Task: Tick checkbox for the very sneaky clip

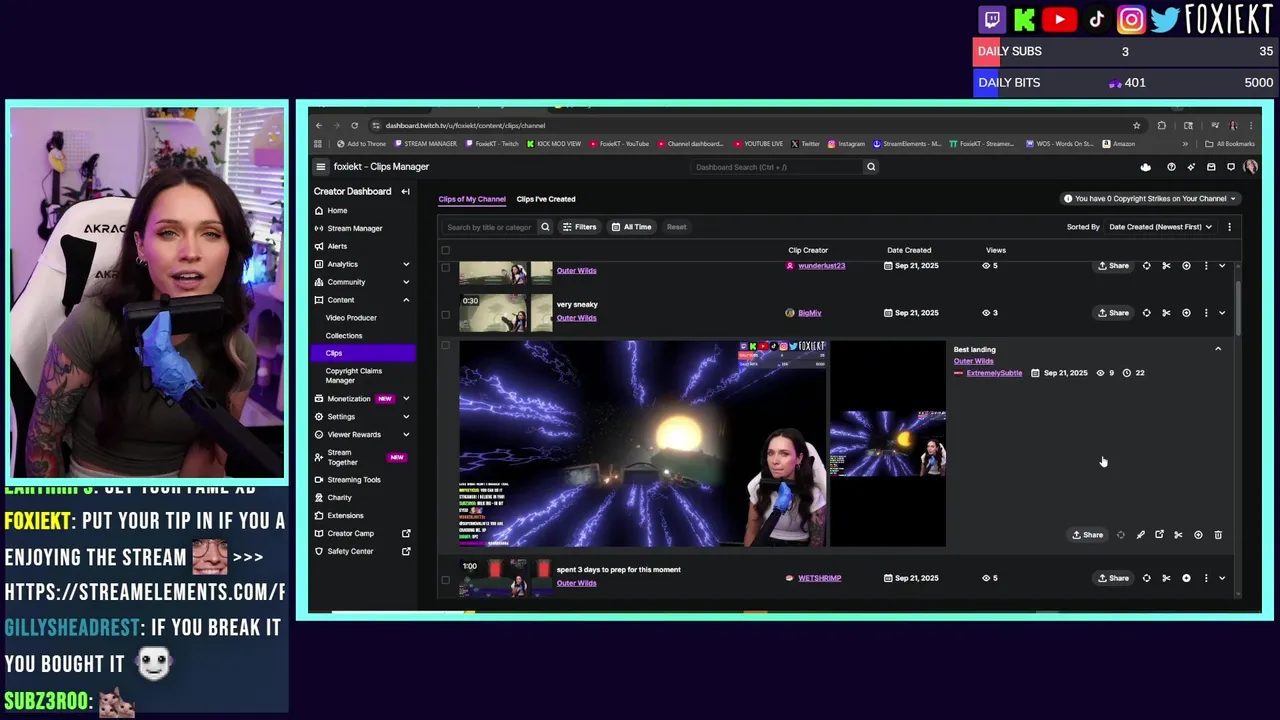Action: tap(446, 313)
